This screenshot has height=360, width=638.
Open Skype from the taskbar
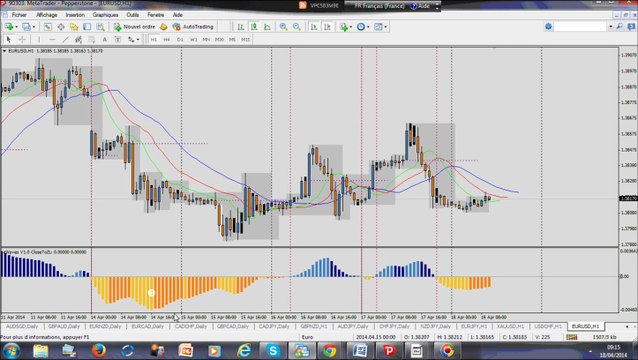pos(273,350)
